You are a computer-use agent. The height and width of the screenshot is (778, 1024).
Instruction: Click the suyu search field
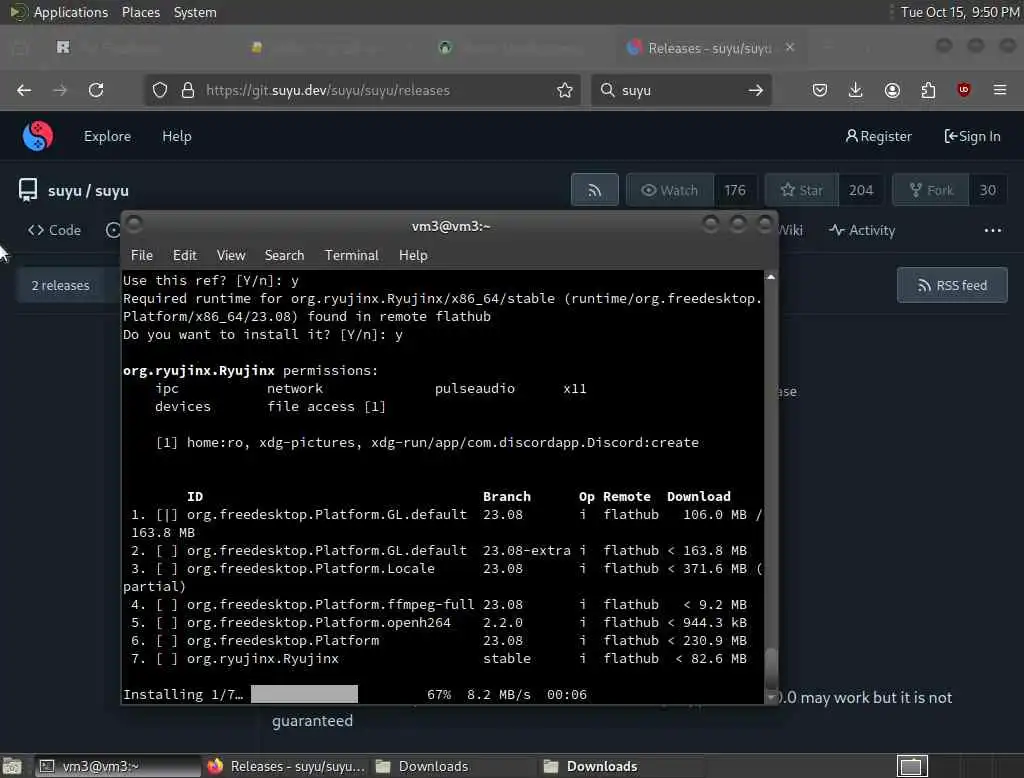click(679, 90)
